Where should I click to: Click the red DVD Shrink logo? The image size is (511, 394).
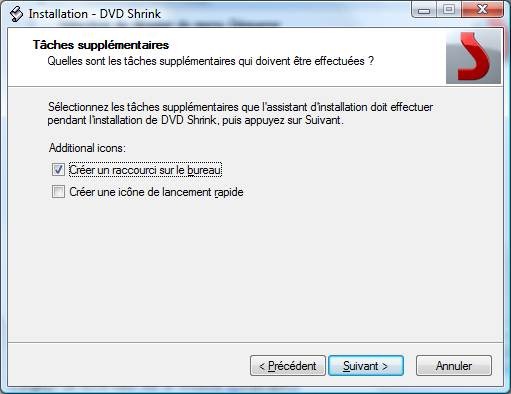[473, 57]
